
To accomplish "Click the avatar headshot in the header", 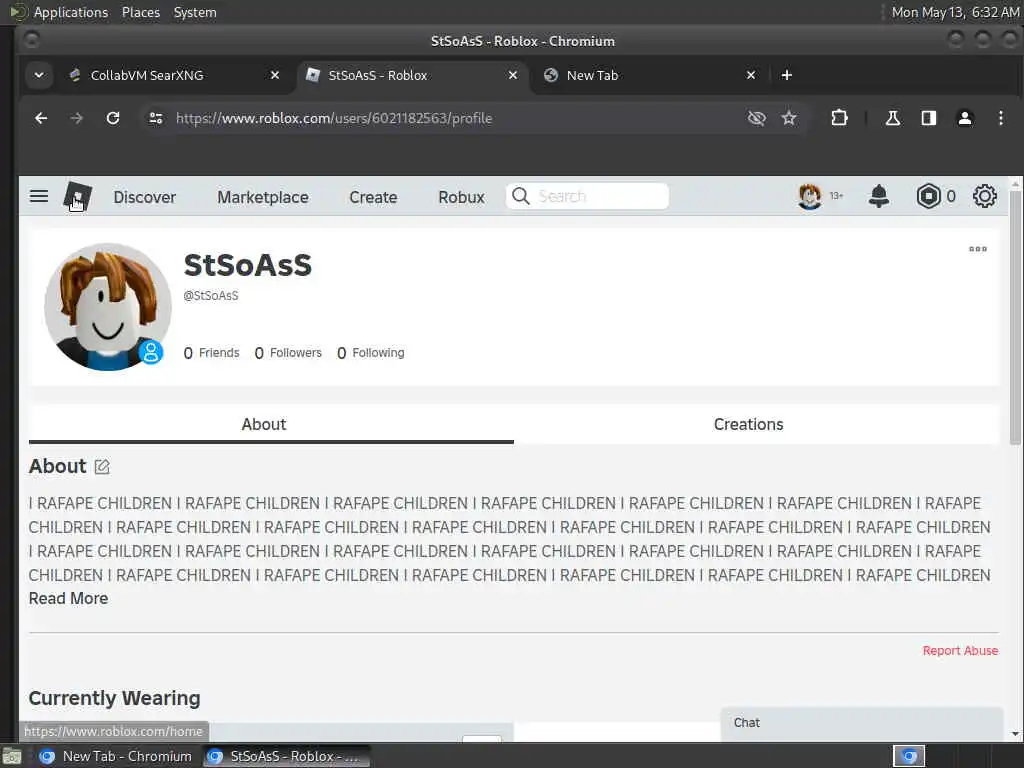I will (810, 196).
